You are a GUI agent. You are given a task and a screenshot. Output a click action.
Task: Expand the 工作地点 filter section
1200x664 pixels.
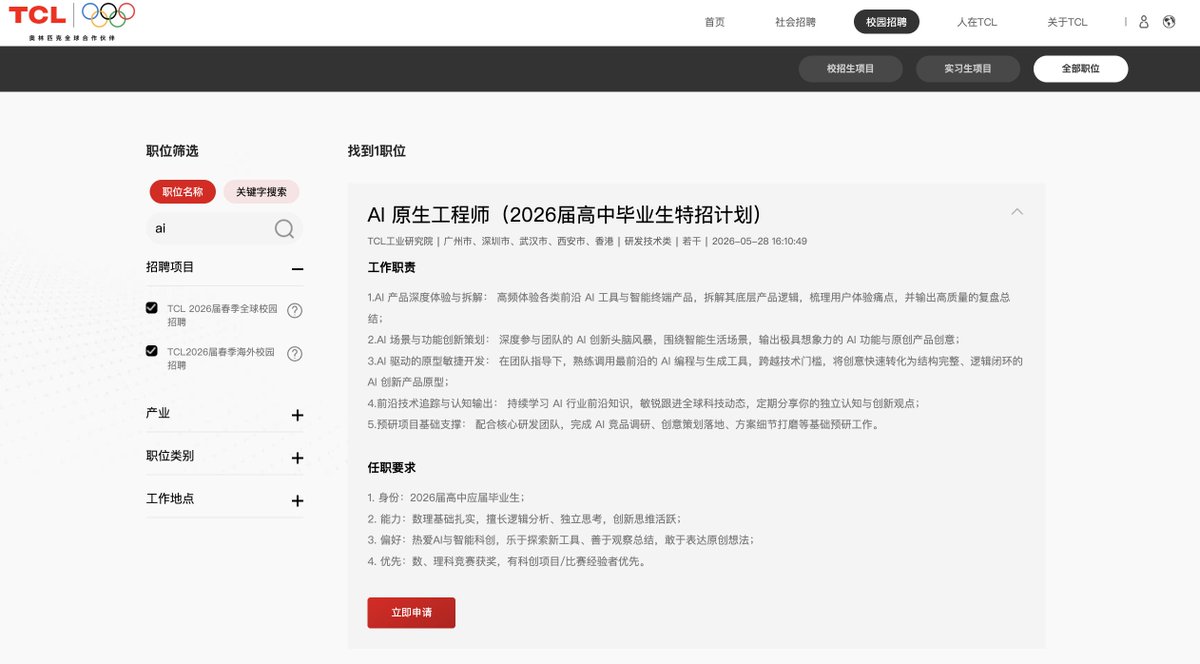pyautogui.click(x=297, y=500)
